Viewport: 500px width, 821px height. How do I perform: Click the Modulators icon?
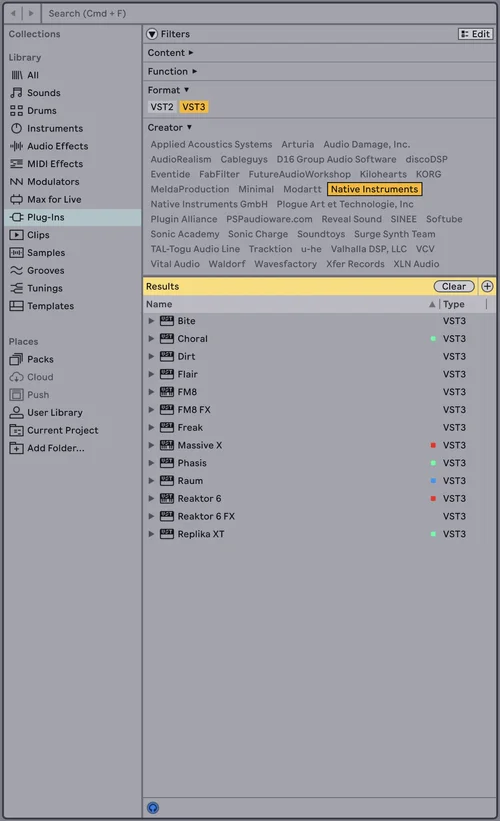coord(17,182)
